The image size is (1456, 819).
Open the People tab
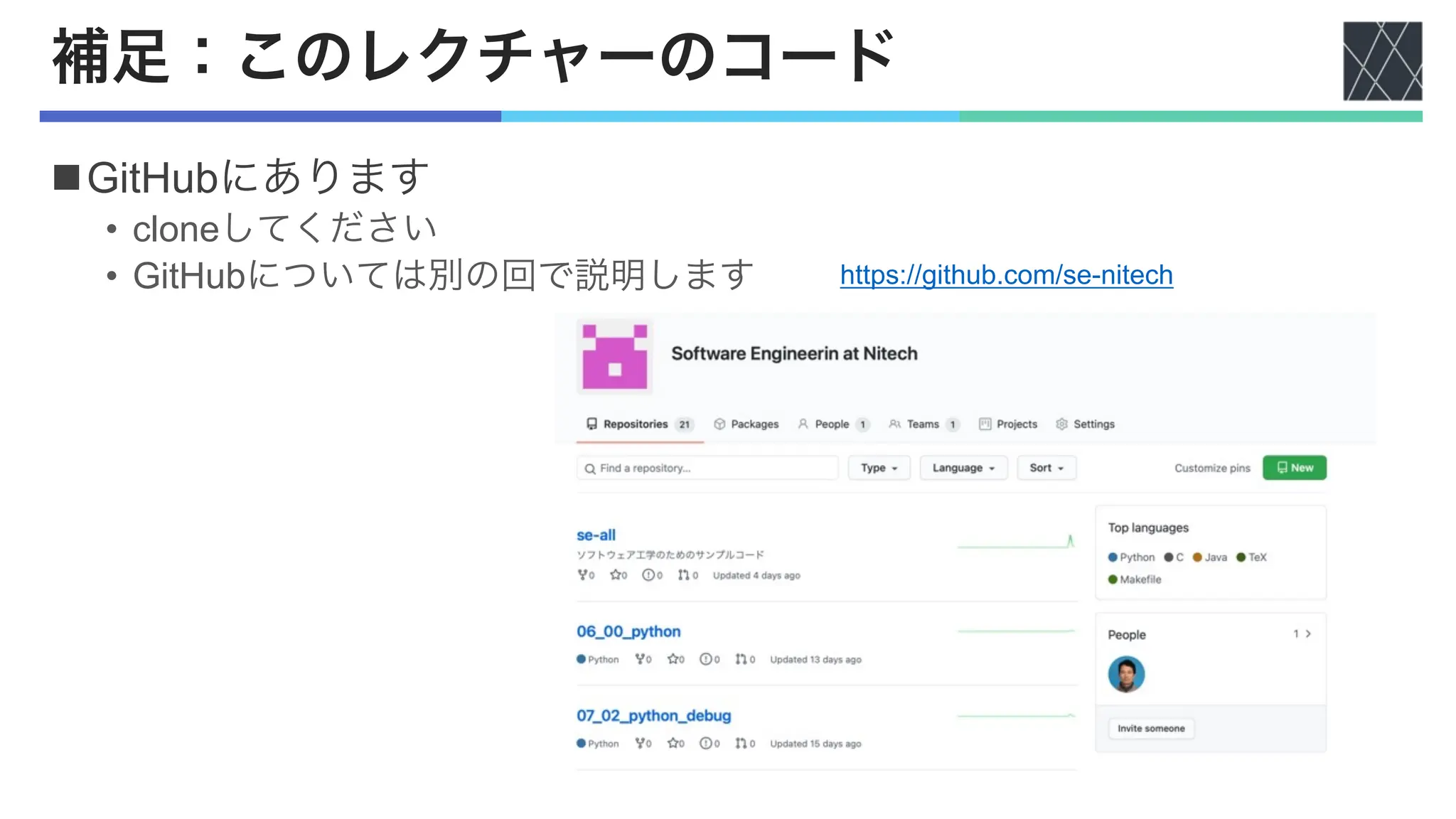coord(833,424)
